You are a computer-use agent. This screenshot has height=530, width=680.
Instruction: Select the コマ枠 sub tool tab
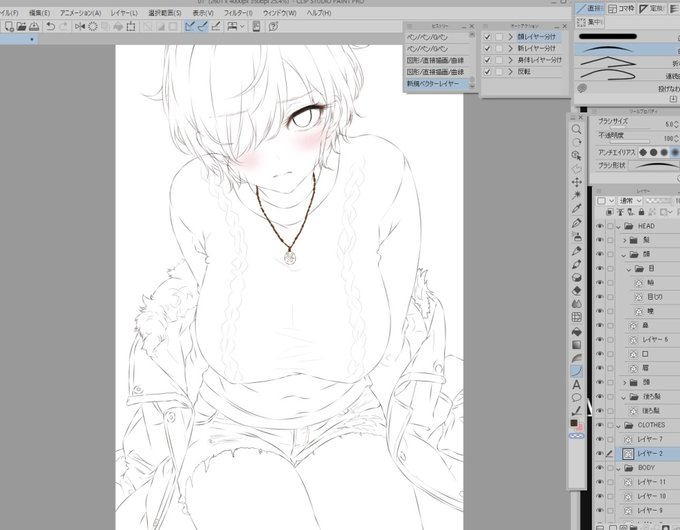coord(621,9)
